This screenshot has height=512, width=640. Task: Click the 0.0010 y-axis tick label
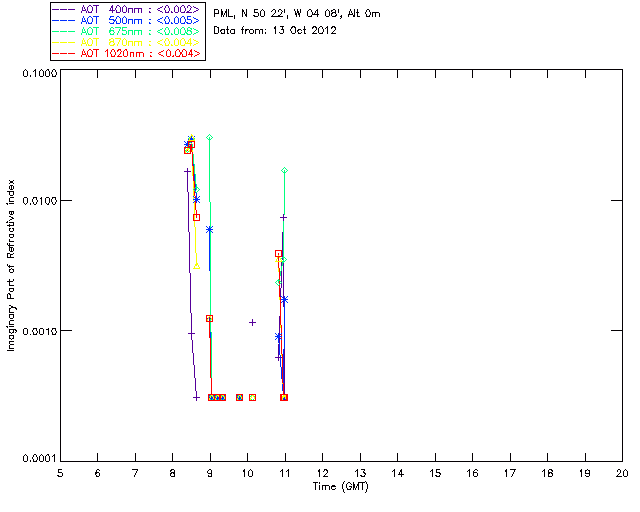point(40,331)
